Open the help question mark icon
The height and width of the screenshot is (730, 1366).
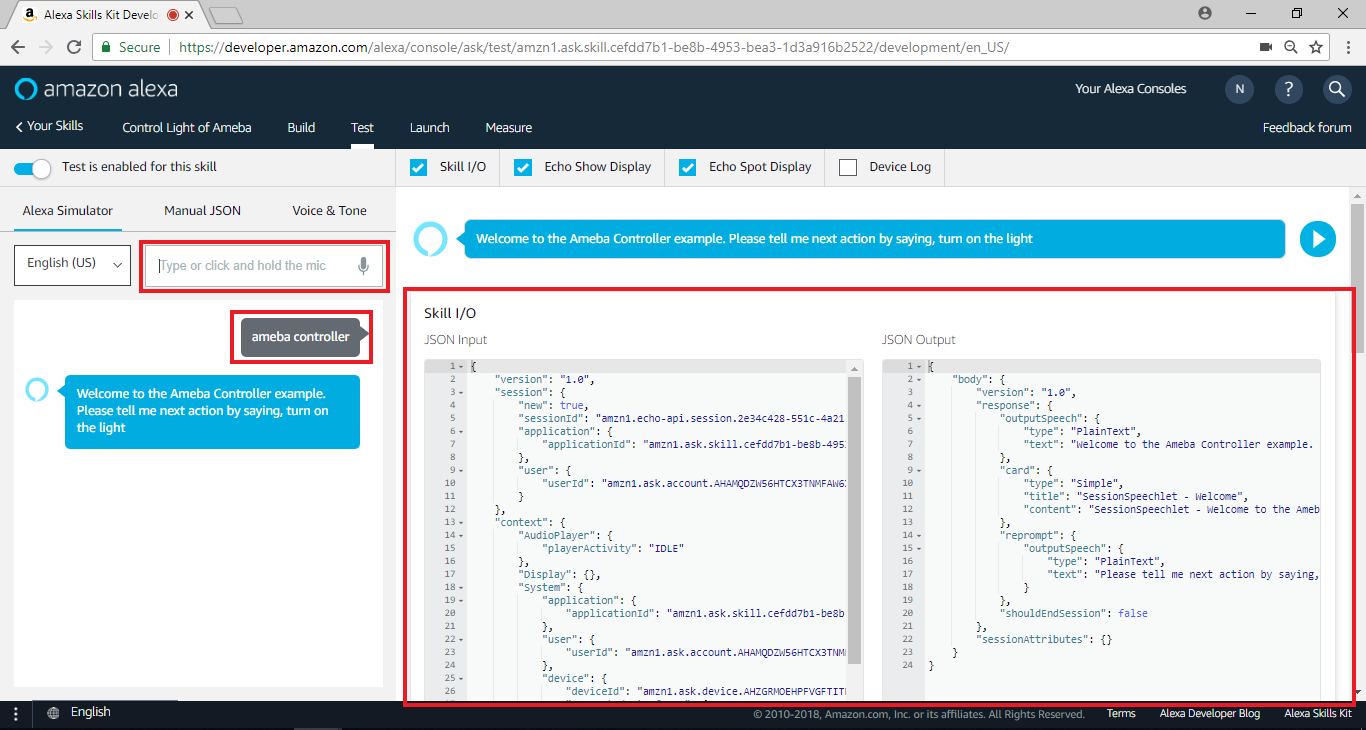(x=1289, y=89)
